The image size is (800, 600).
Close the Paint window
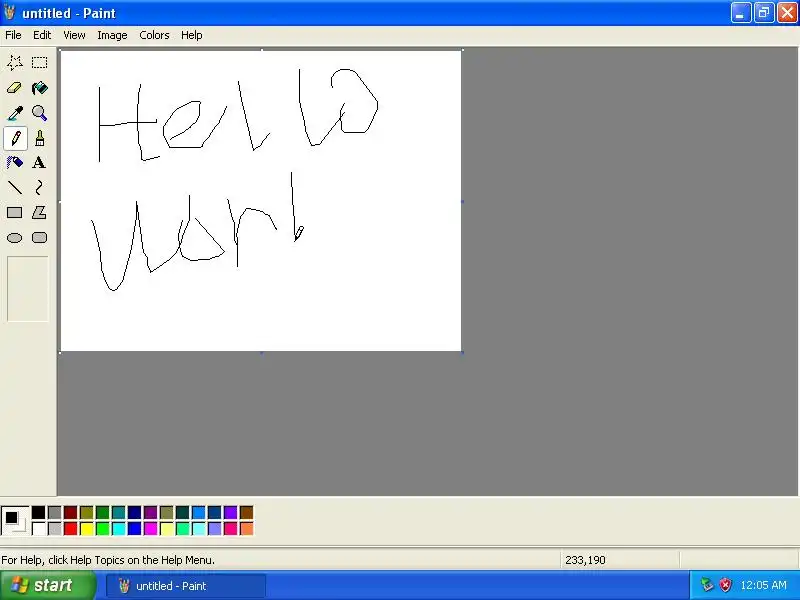click(787, 13)
